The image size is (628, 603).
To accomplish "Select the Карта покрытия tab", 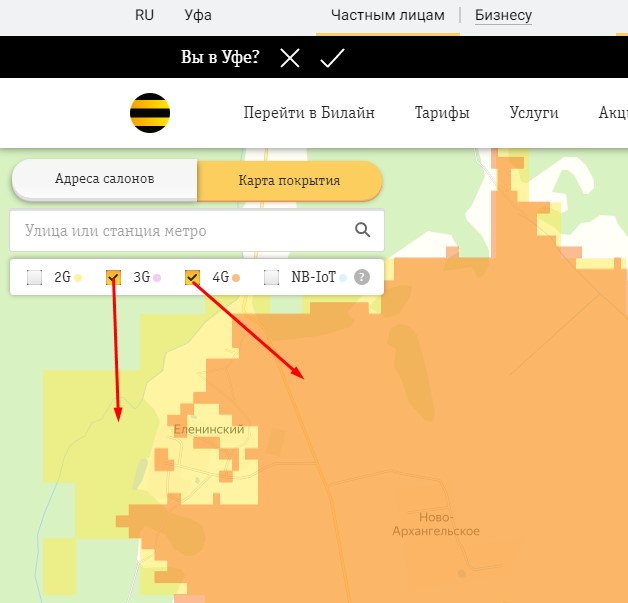I will [x=290, y=181].
